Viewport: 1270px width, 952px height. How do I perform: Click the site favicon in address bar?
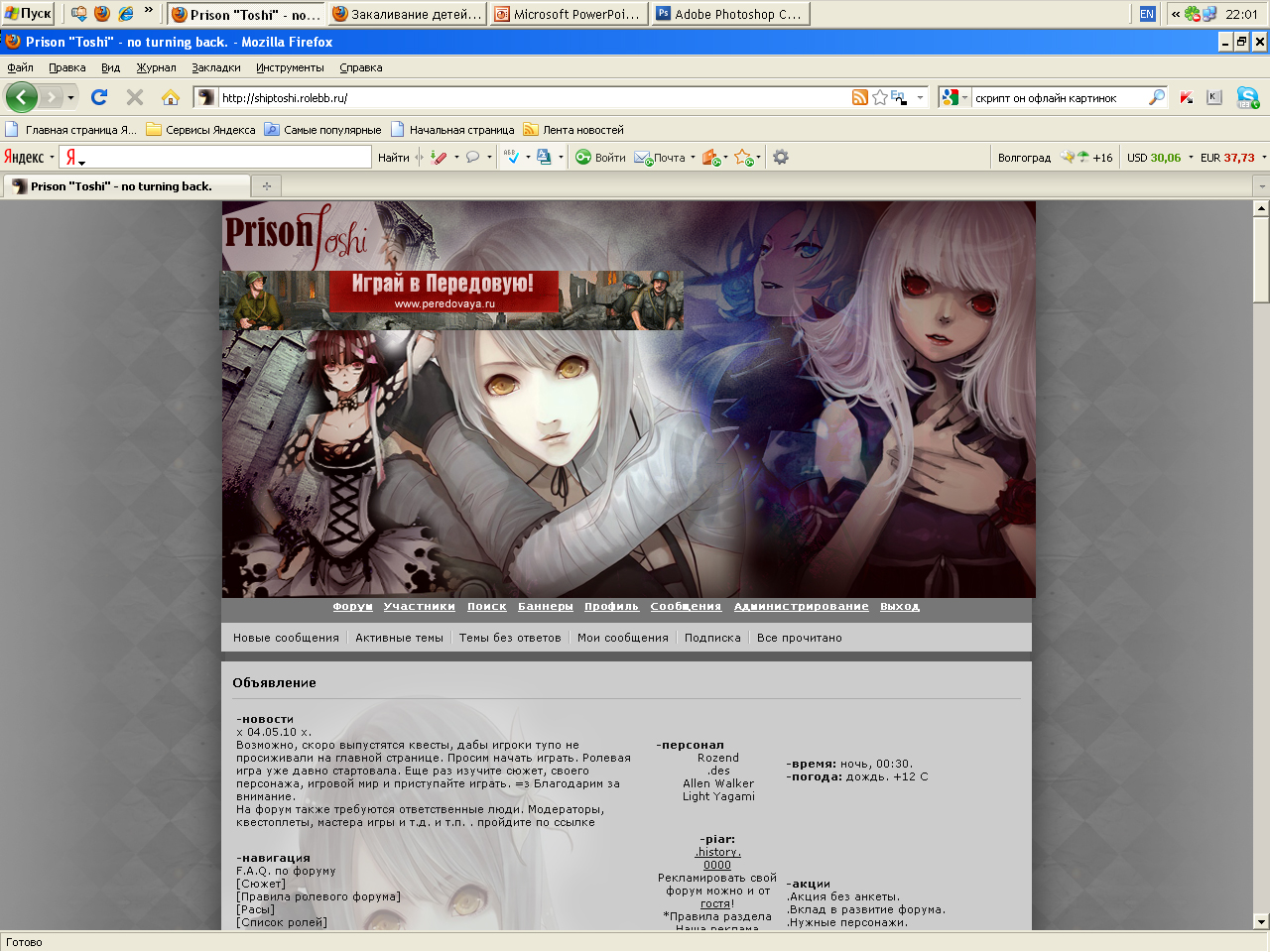[x=205, y=97]
